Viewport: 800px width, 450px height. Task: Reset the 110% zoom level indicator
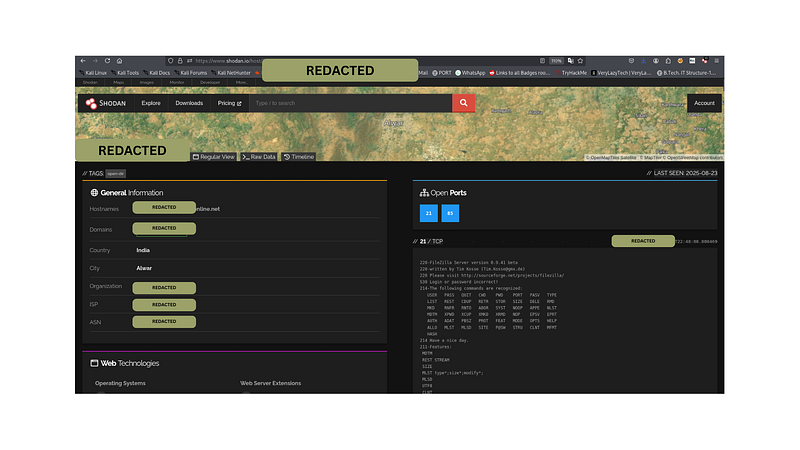(556, 61)
